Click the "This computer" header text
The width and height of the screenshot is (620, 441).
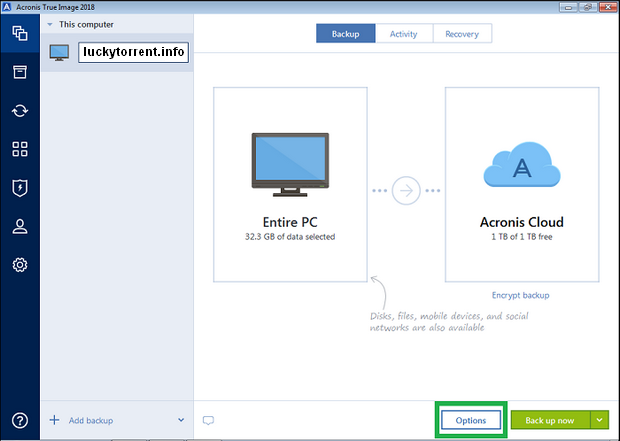tap(86, 25)
